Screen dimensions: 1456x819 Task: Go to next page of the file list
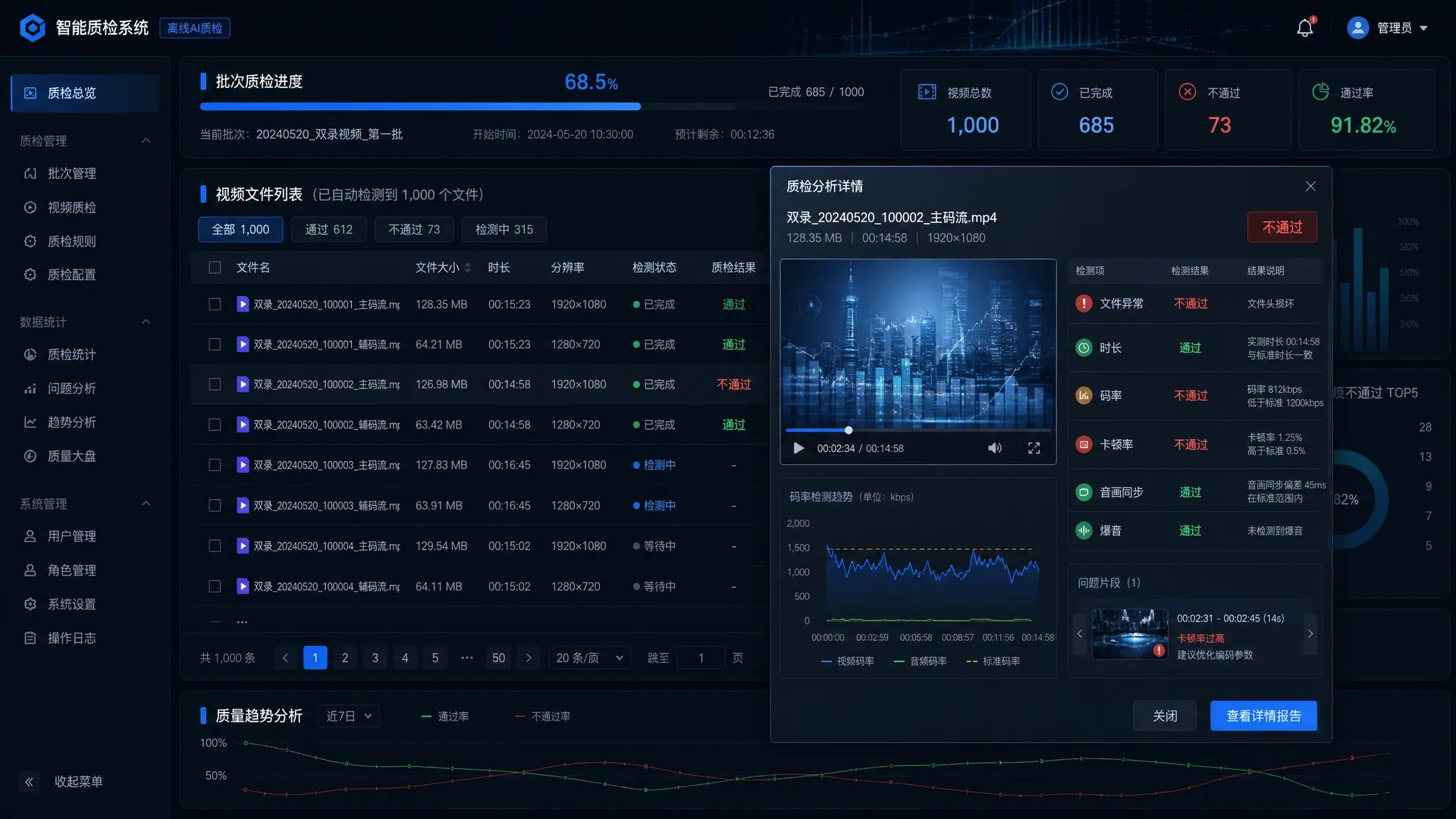tap(529, 658)
